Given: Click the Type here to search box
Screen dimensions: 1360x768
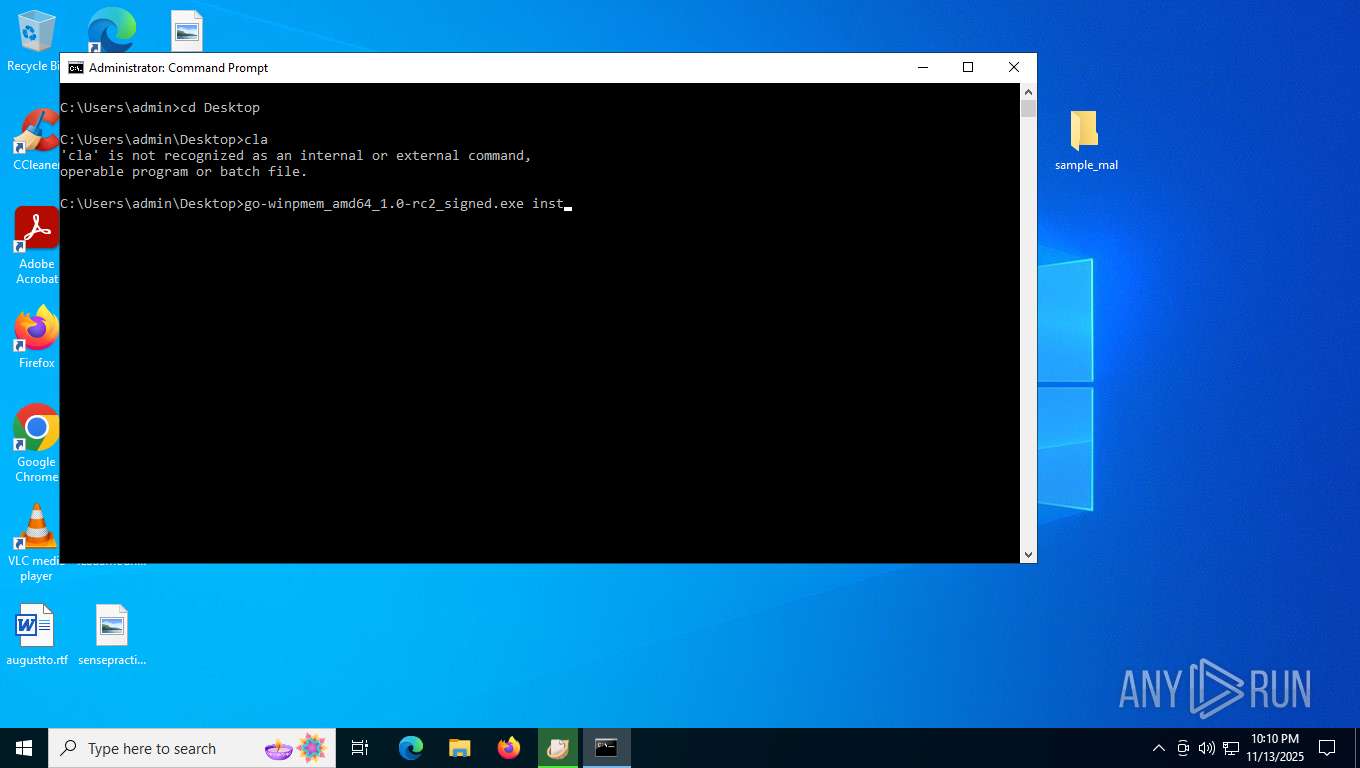Looking at the screenshot, I should tap(190, 748).
